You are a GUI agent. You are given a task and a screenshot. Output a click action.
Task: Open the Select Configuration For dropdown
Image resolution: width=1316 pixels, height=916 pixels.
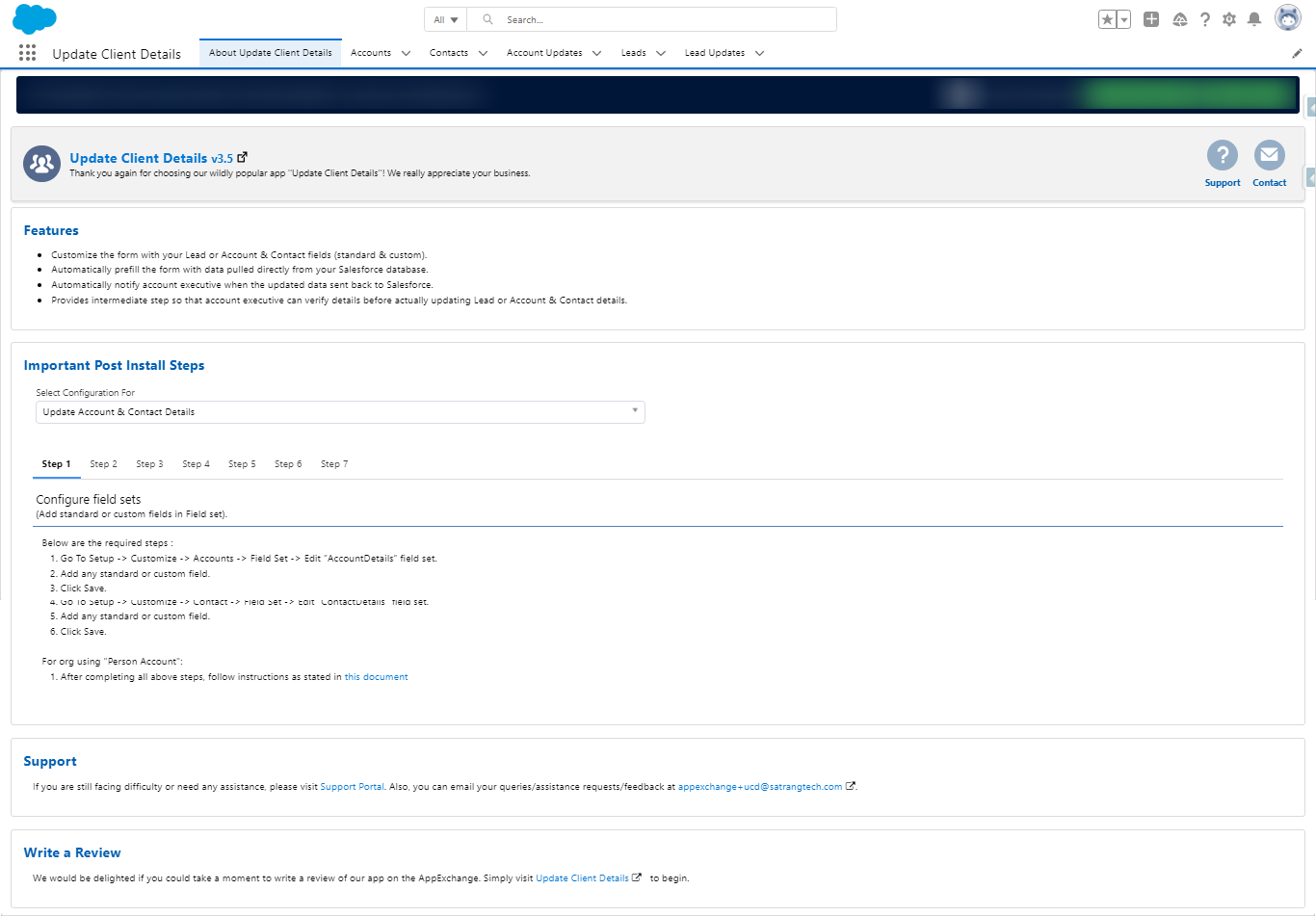(340, 412)
